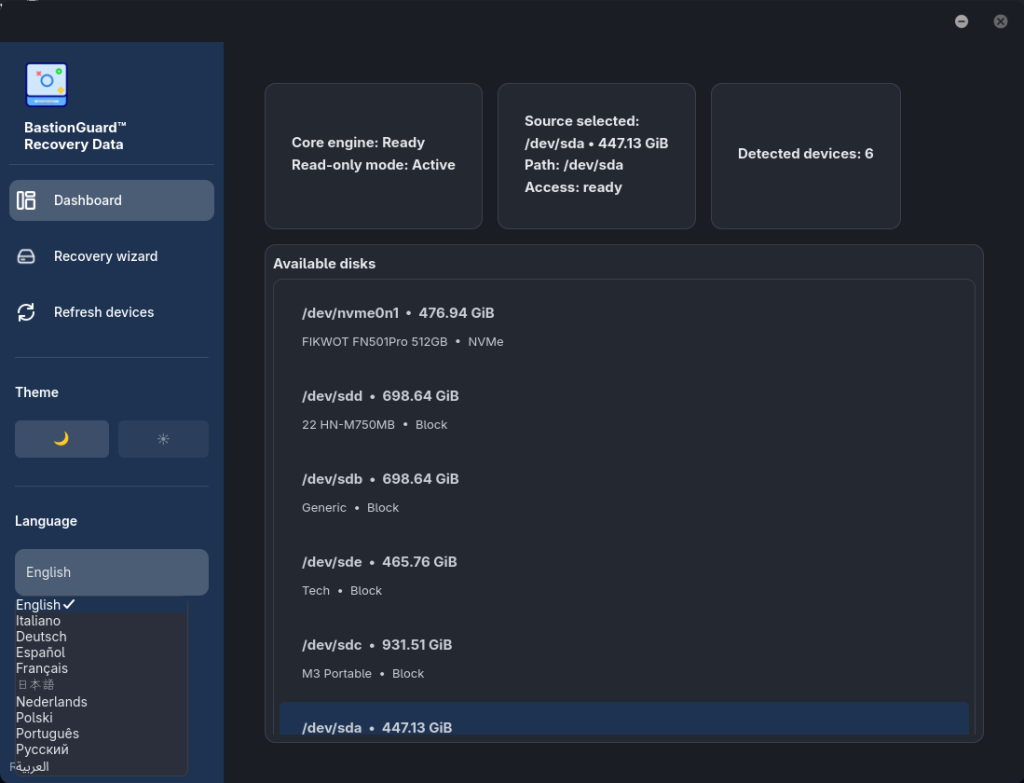This screenshot has width=1024, height=783.
Task: Choose Español in the language list
Action: (x=101, y=652)
